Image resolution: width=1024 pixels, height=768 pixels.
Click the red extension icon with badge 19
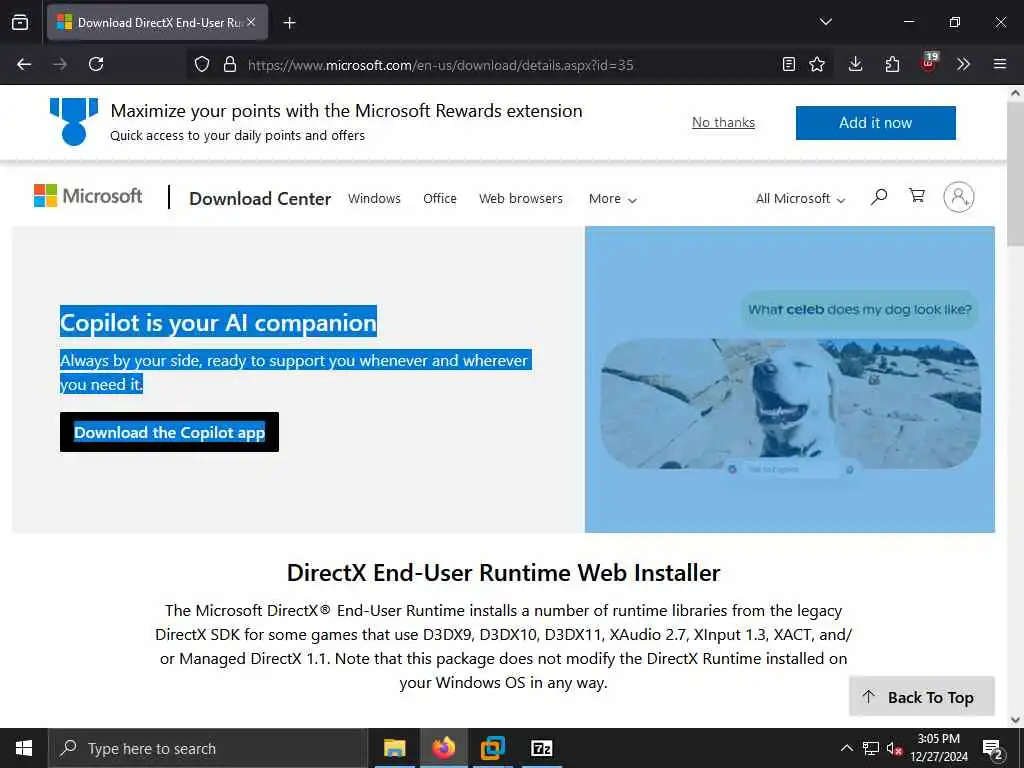[x=929, y=62]
